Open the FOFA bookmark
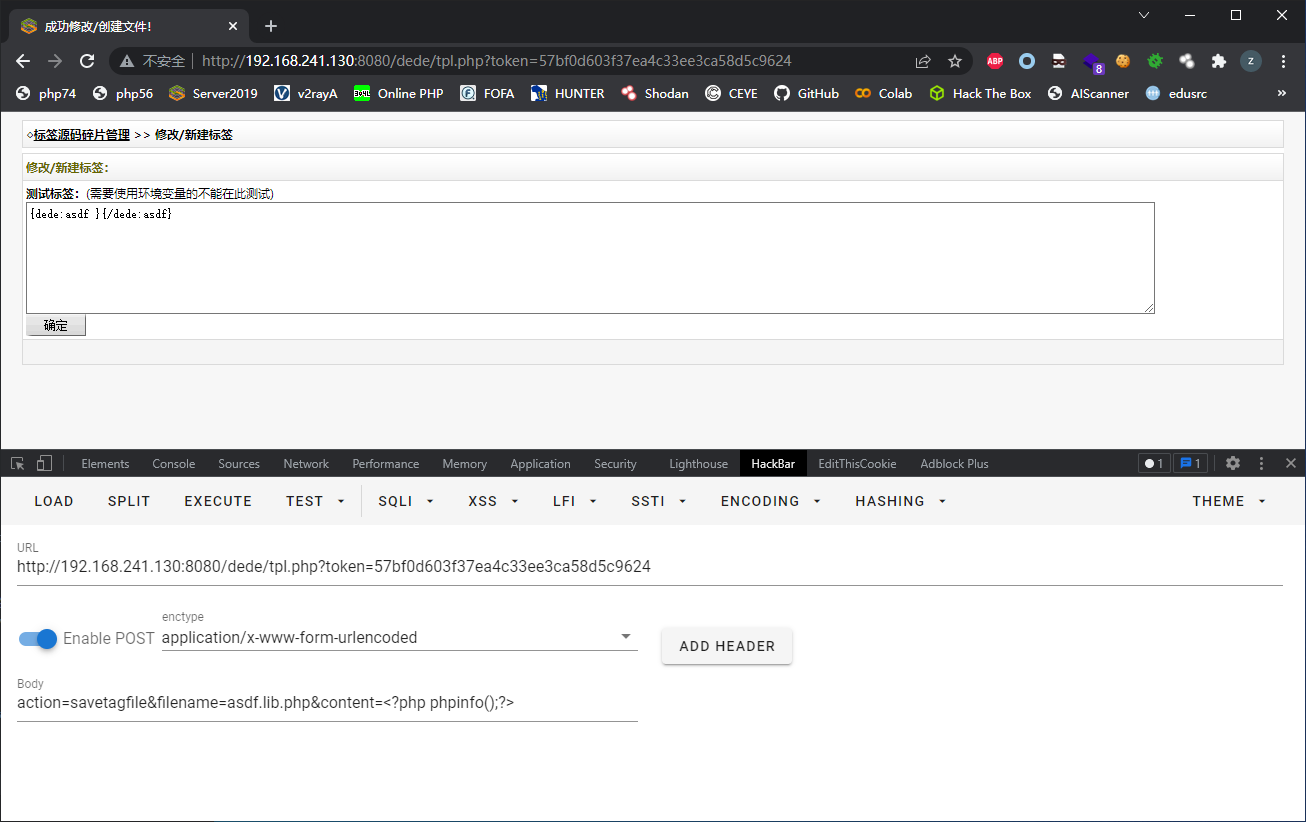 [487, 93]
